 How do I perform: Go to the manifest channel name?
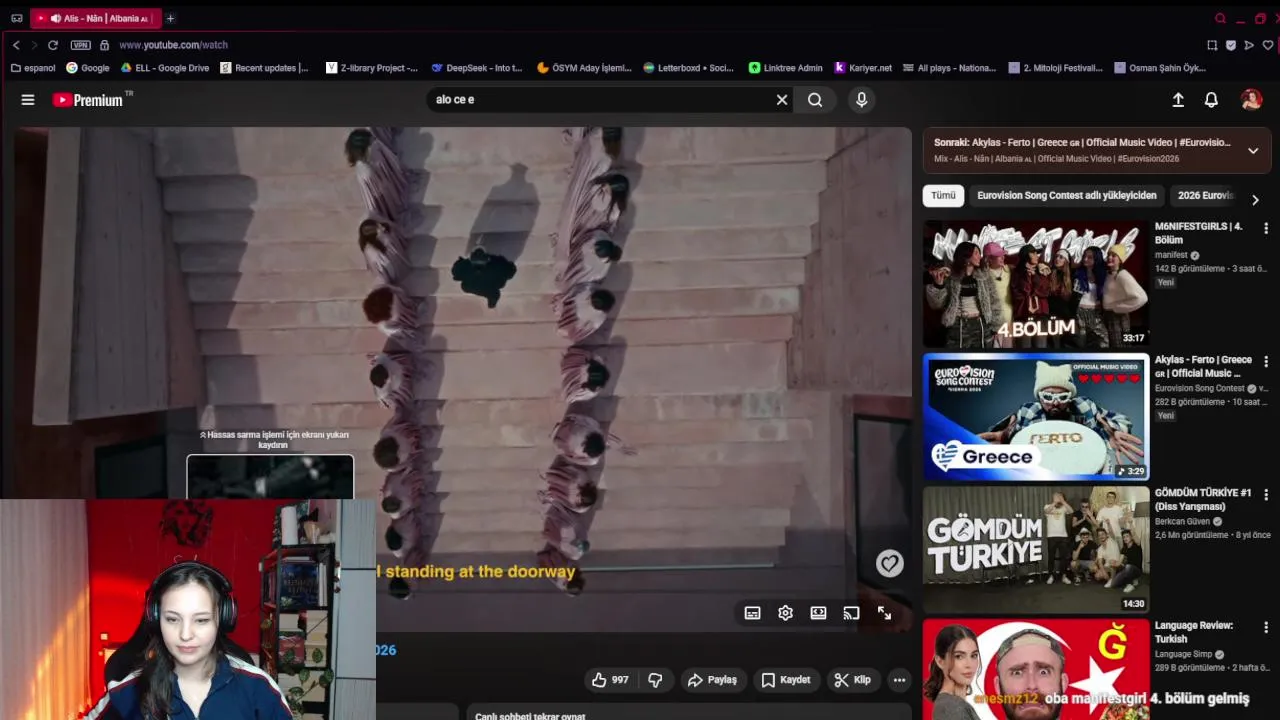point(1171,255)
